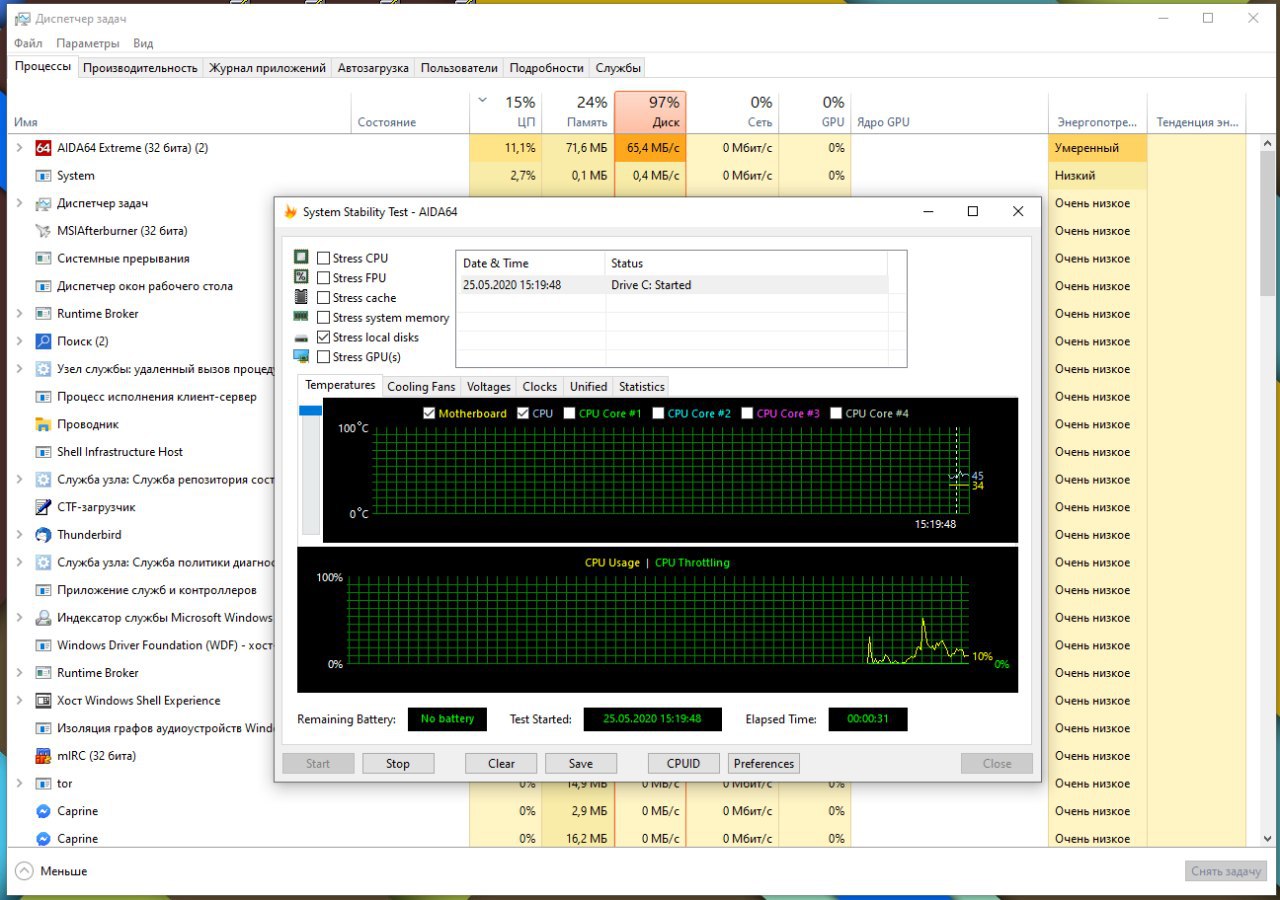
Task: Click the Task Manager icon in title bar
Action: (22, 19)
